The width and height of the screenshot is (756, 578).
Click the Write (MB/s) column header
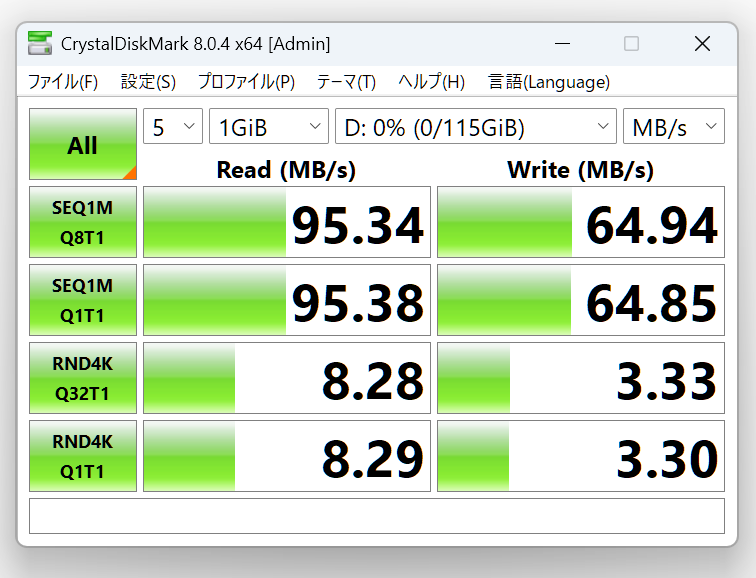click(580, 170)
